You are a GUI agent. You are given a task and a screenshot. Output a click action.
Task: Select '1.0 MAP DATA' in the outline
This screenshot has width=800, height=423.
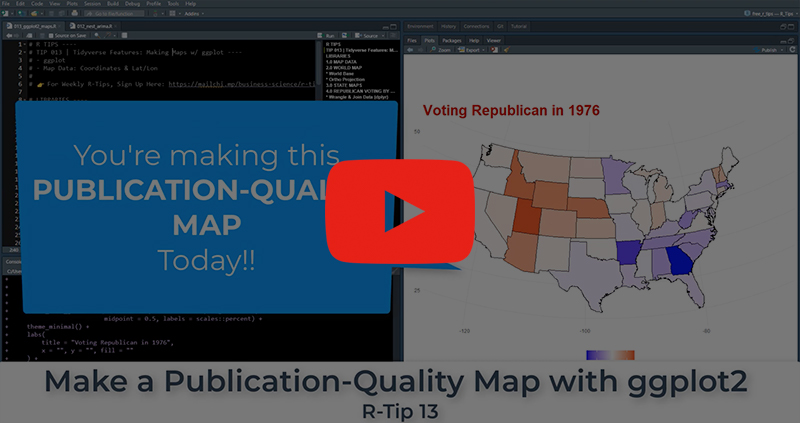341,62
